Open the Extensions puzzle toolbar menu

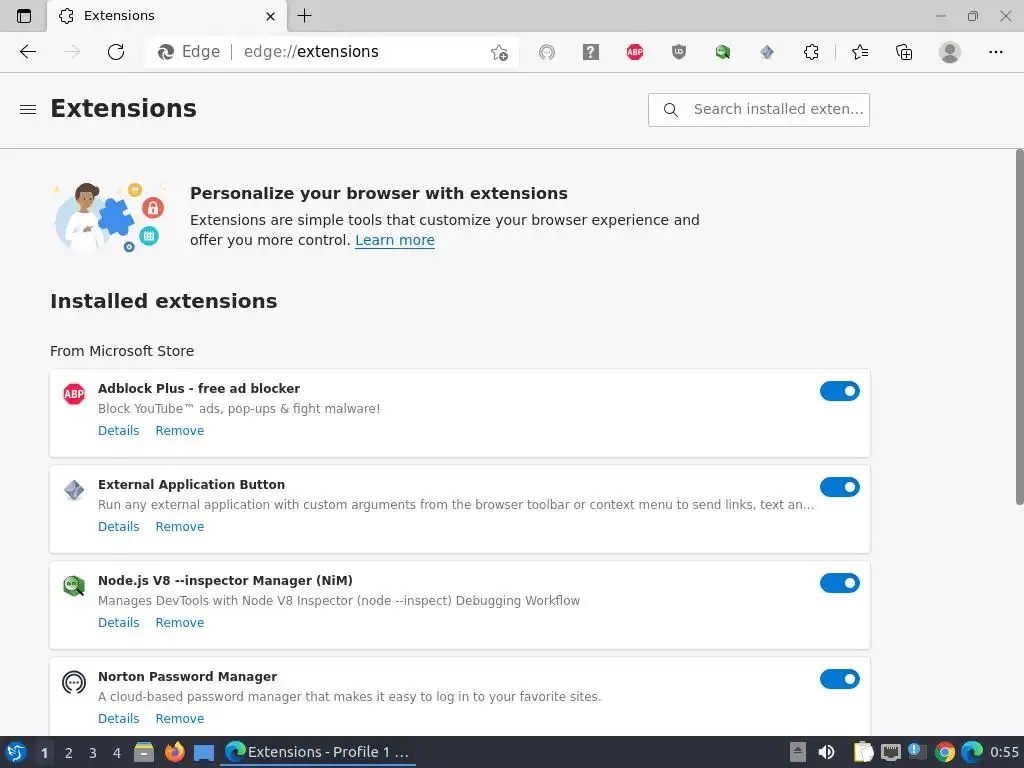tap(811, 52)
